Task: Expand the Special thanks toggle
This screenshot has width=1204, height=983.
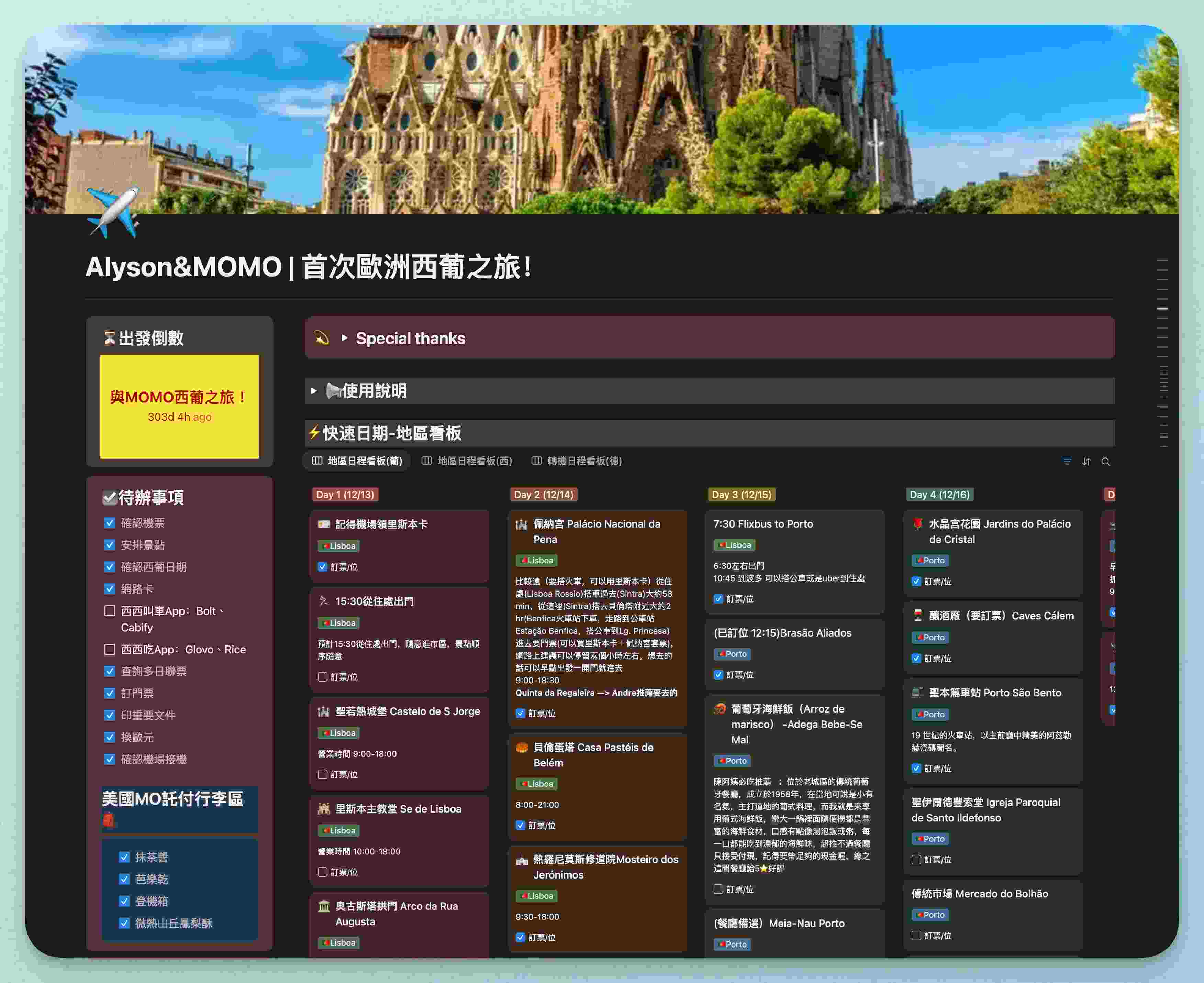Action: pyautogui.click(x=344, y=338)
